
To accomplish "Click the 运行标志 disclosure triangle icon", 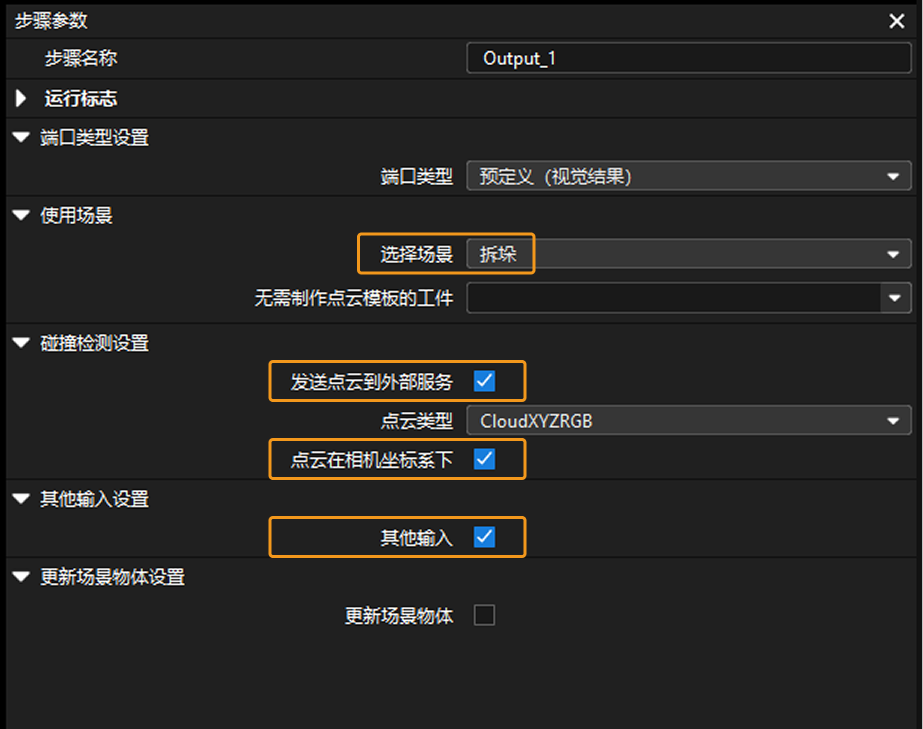I will coord(20,98).
